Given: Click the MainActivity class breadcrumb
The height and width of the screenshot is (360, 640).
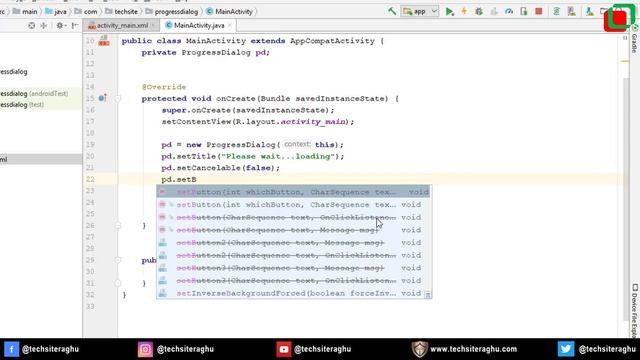Looking at the screenshot, I should [x=229, y=11].
